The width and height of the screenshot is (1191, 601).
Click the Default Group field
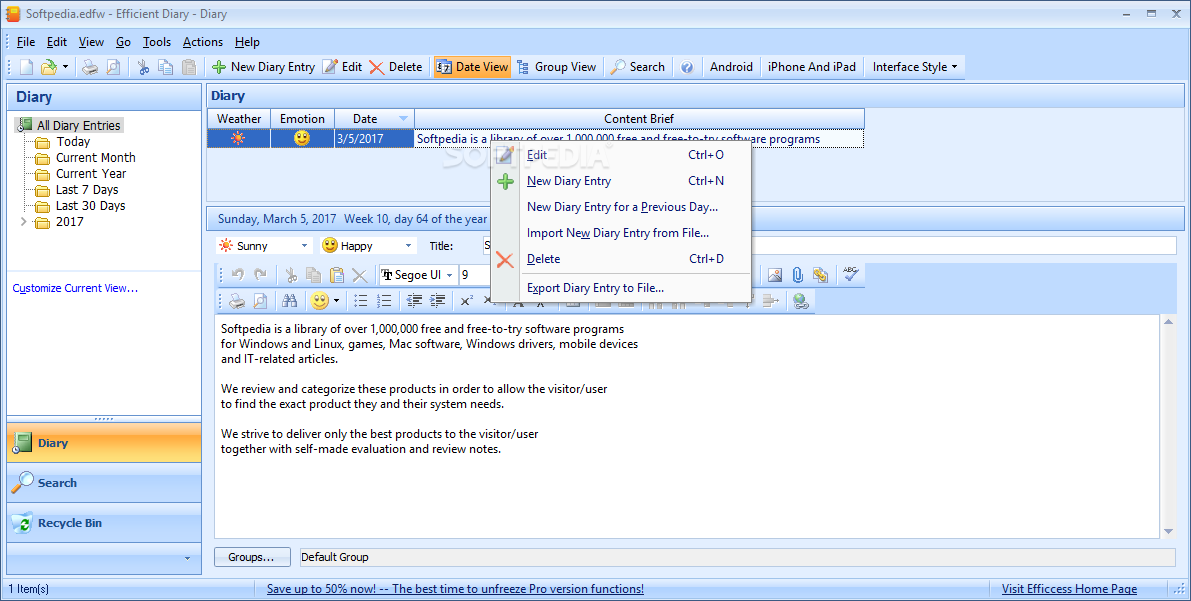click(x=737, y=557)
